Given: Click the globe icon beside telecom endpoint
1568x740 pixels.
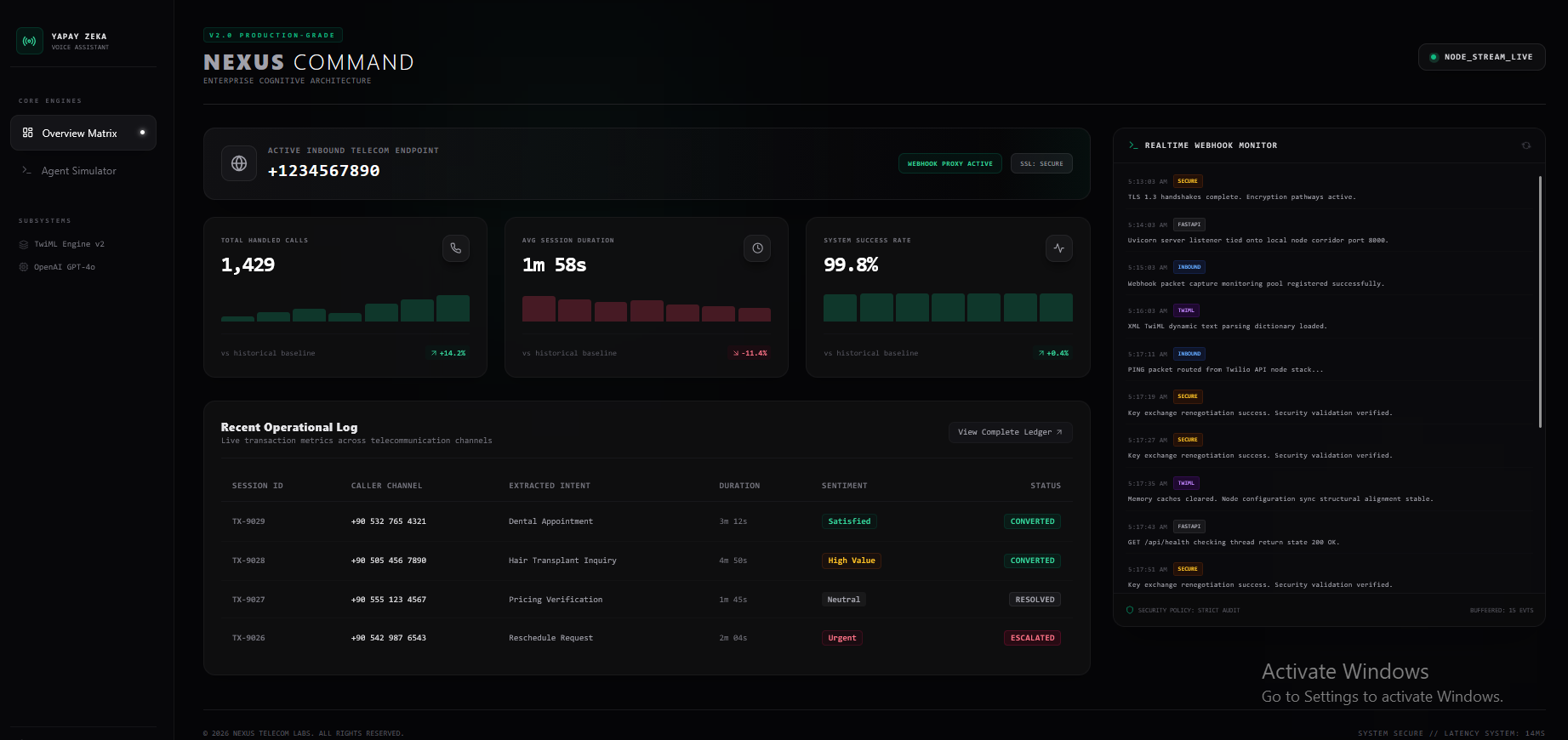Looking at the screenshot, I should pyautogui.click(x=239, y=163).
